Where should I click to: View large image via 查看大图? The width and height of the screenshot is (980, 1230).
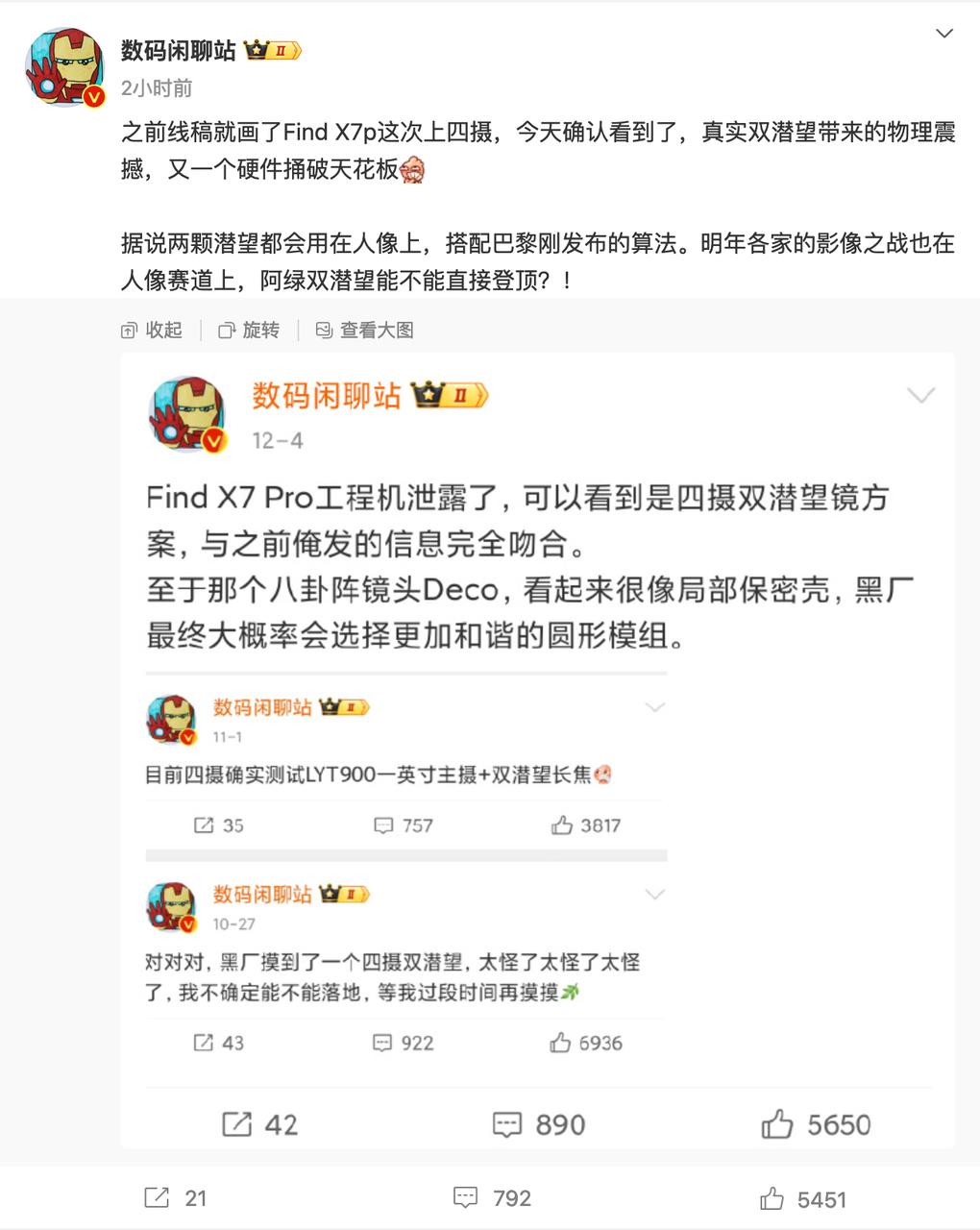point(365,330)
